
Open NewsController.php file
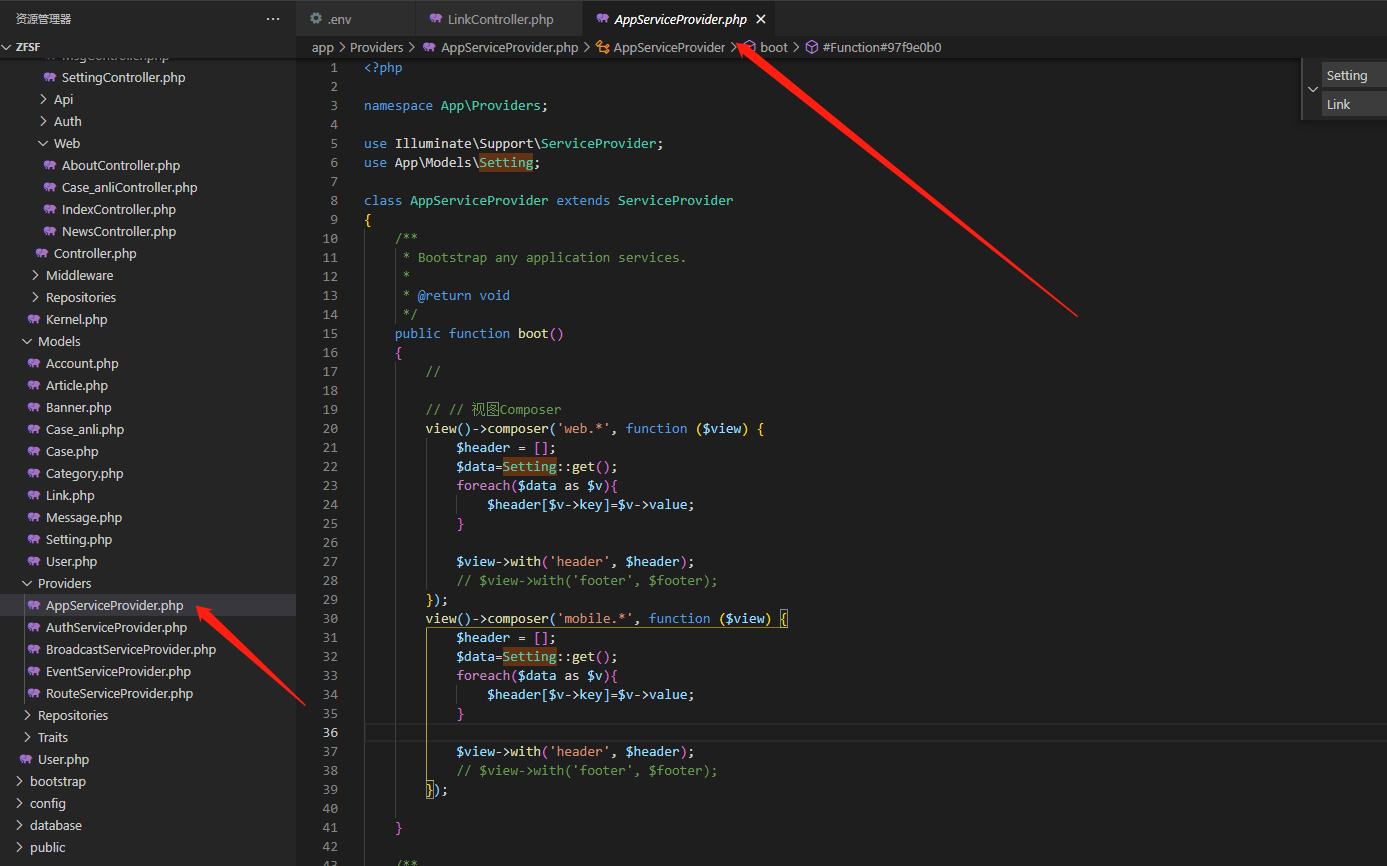pos(118,231)
